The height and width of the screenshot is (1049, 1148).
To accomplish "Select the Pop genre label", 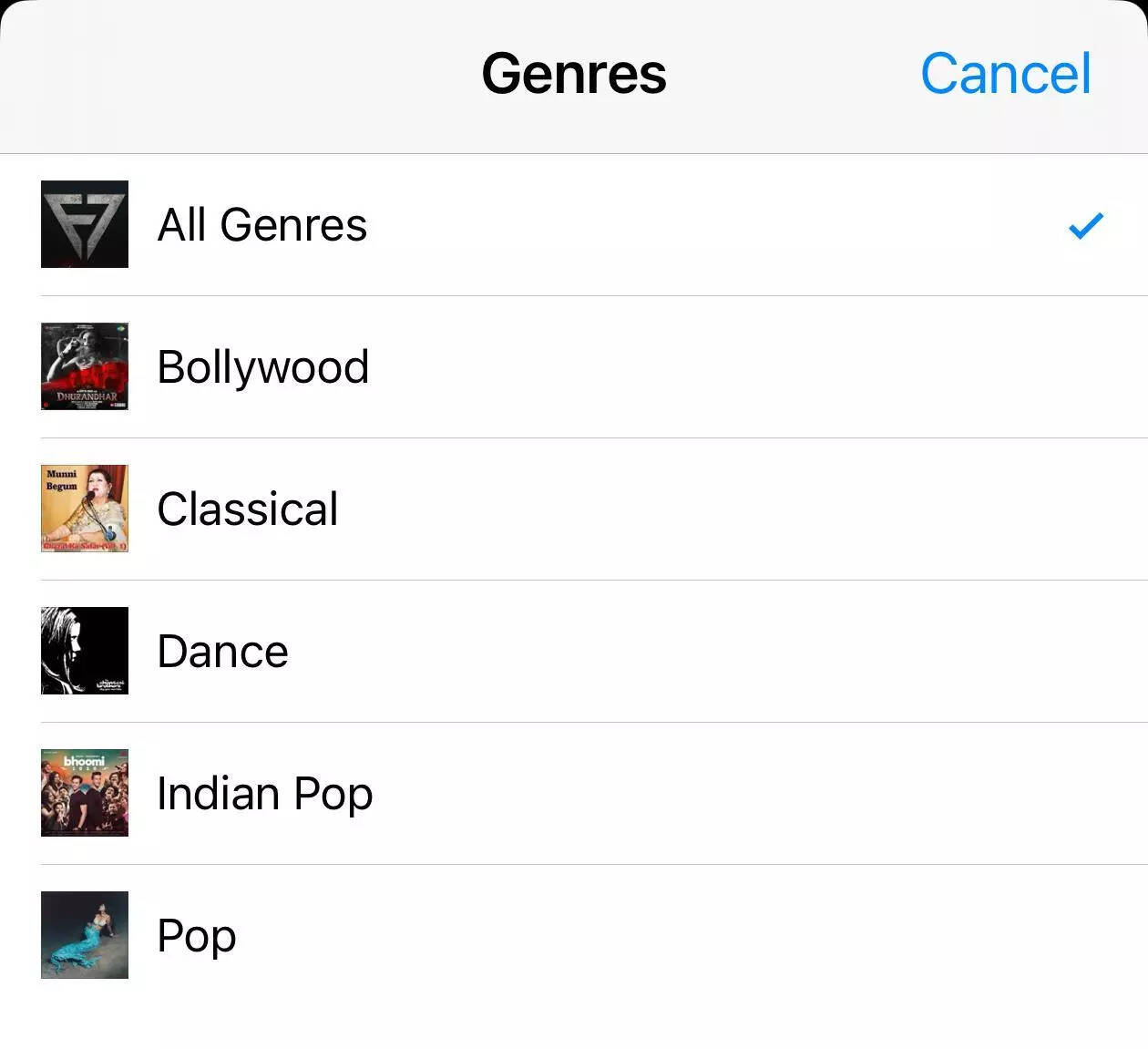I will click(197, 936).
